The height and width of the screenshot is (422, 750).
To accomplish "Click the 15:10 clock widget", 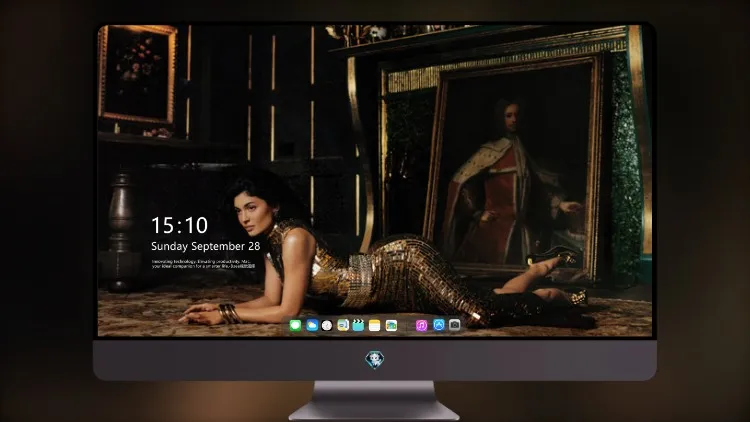I will tap(179, 225).
